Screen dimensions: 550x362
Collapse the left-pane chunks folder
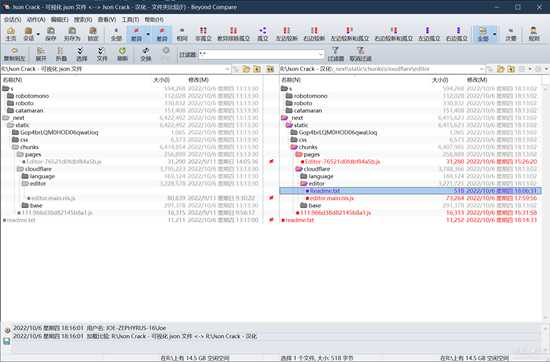15,147
